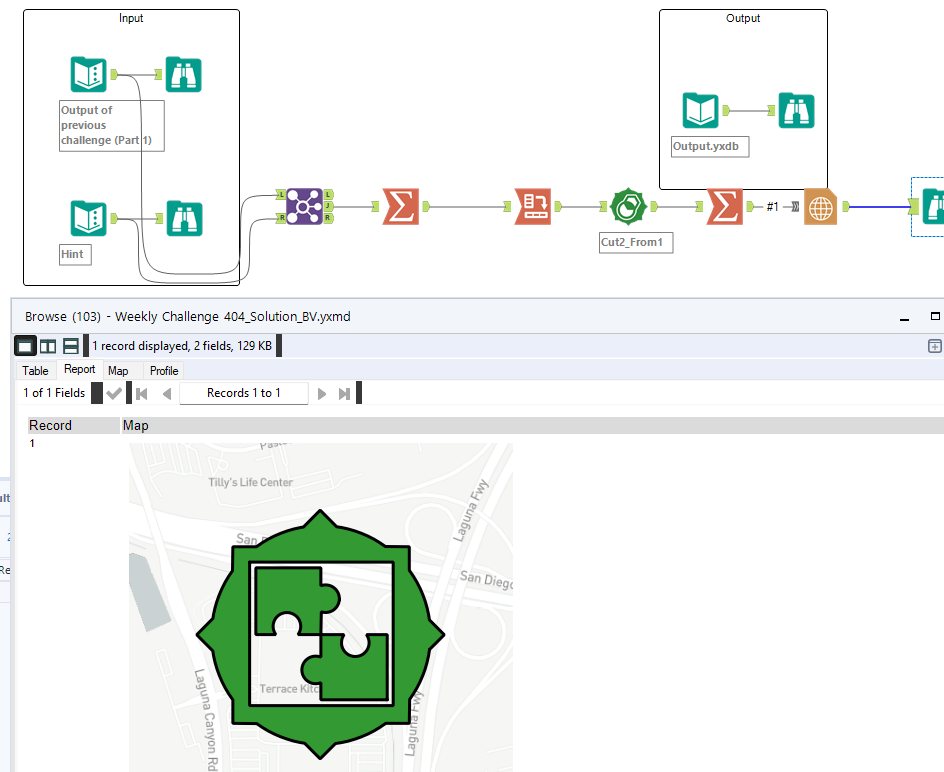The image size is (944, 772).
Task: Go to next record
Action: click(x=321, y=393)
